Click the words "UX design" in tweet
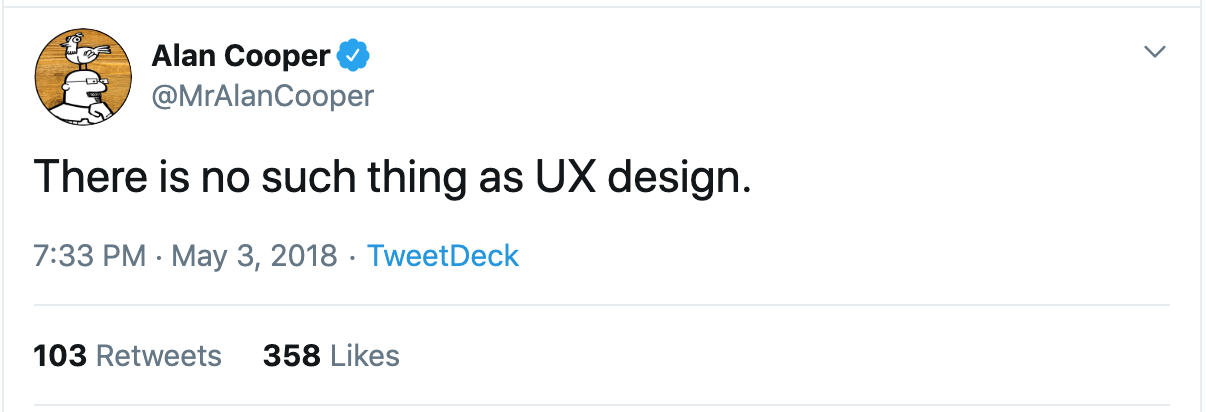This screenshot has height=412, width=1206. pos(635,179)
